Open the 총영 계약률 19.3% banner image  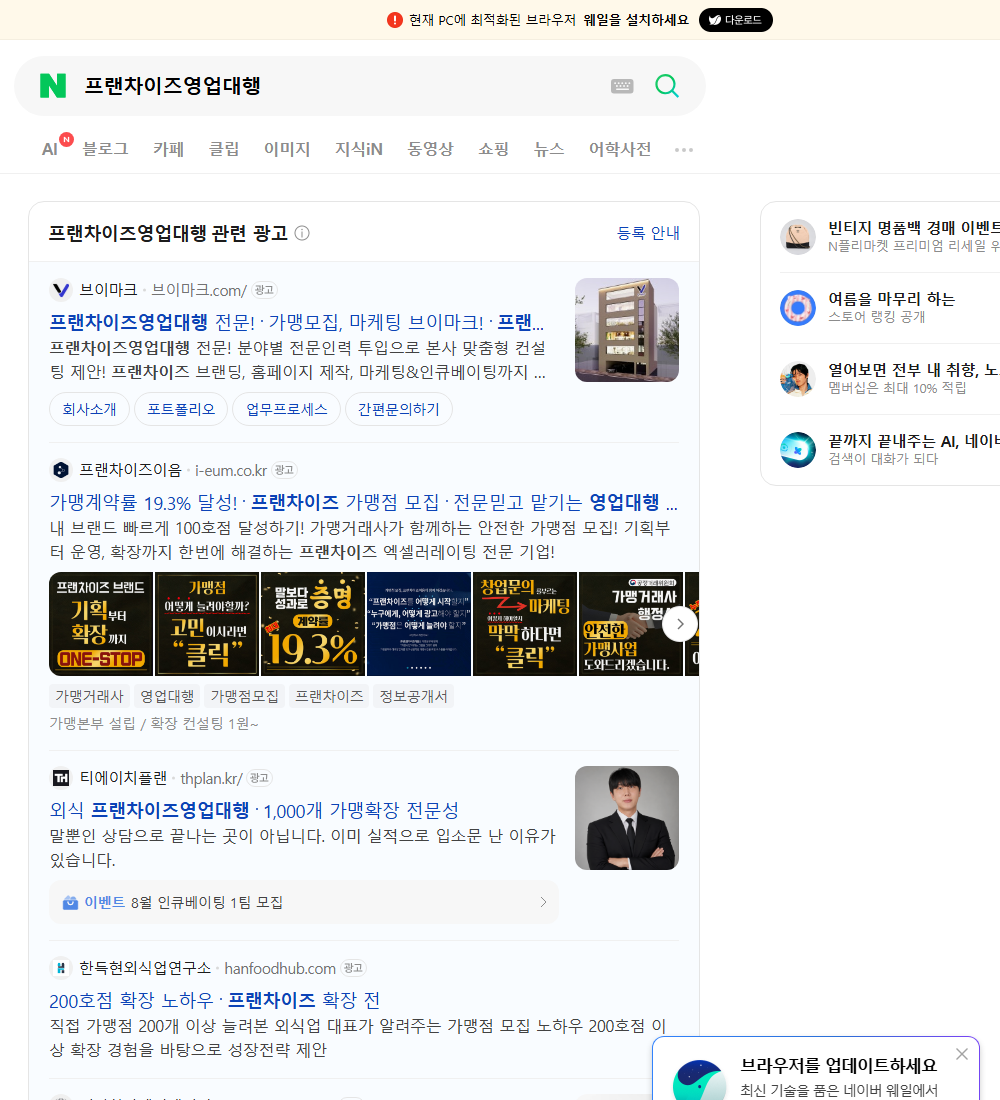click(313, 624)
